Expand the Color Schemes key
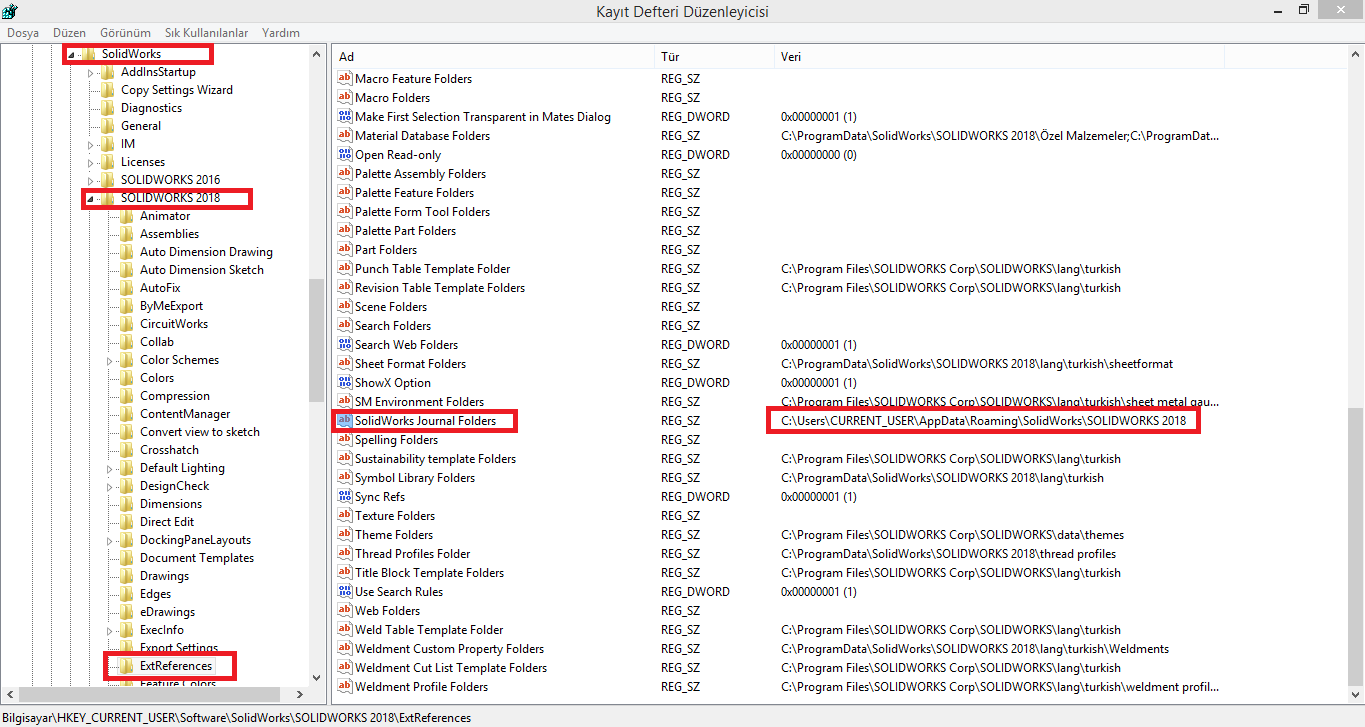 click(x=110, y=360)
